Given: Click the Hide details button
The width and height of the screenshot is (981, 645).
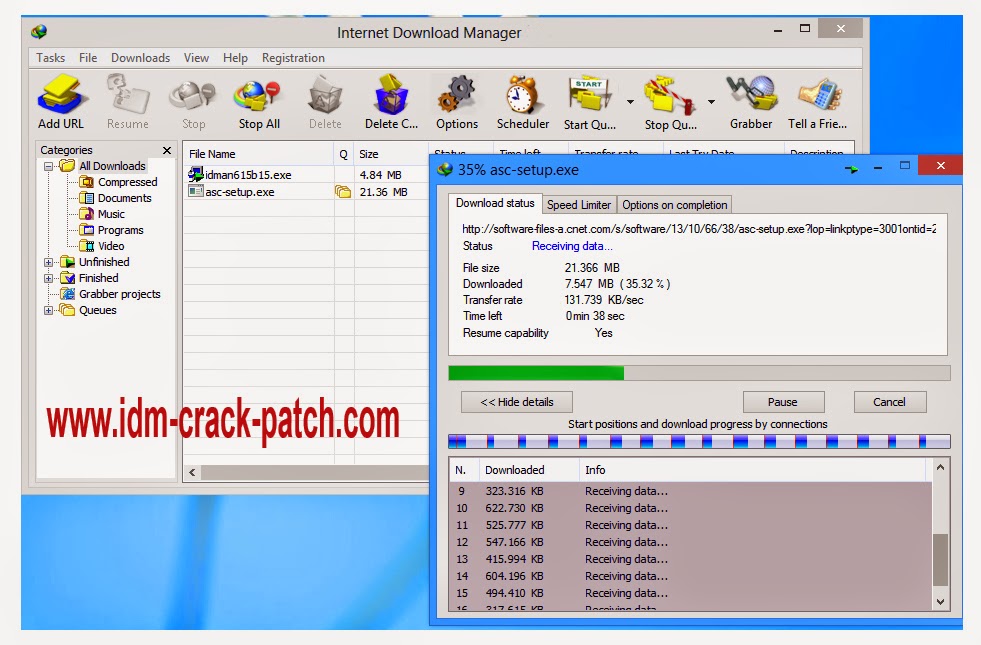Looking at the screenshot, I should point(517,402).
